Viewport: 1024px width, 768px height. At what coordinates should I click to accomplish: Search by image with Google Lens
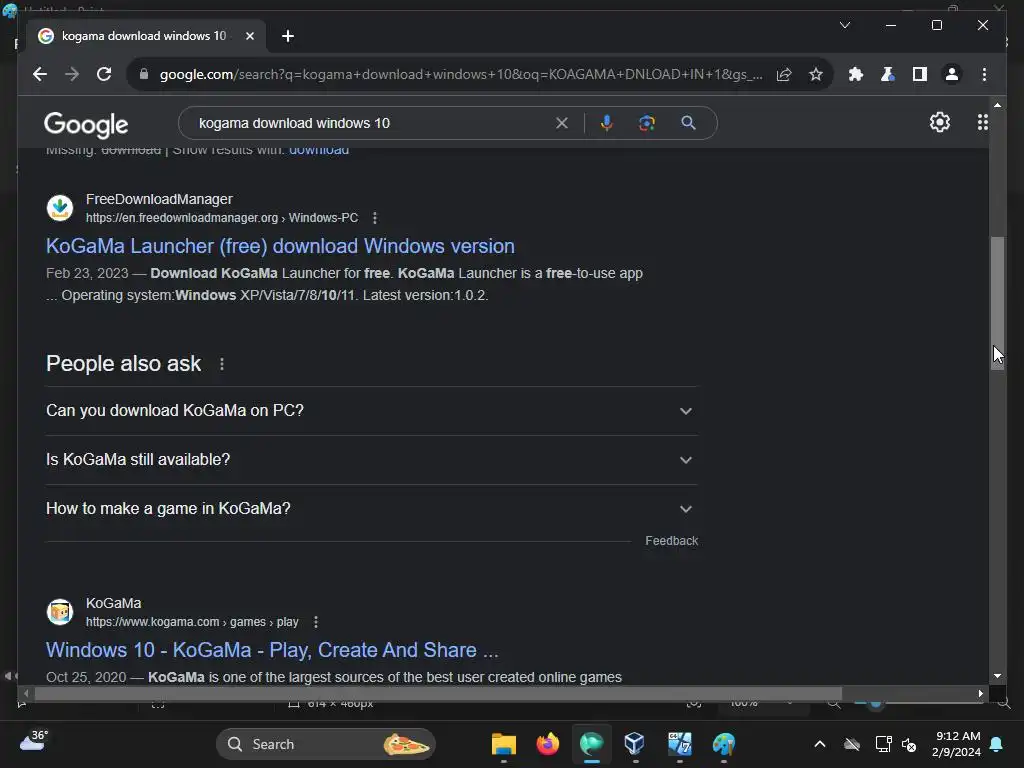647,123
